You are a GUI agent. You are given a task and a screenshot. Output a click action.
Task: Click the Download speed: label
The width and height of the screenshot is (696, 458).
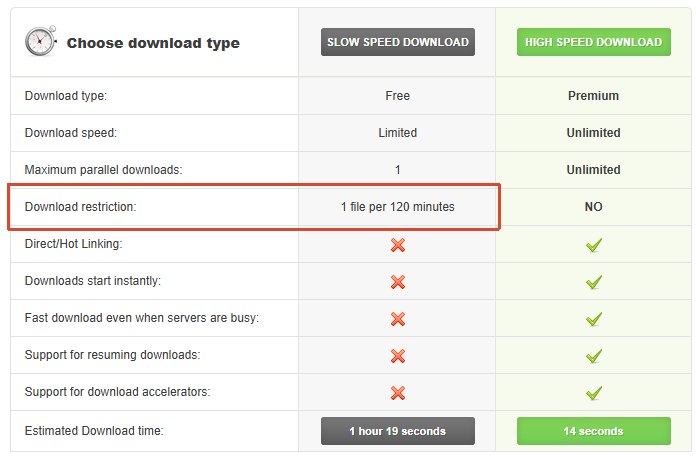71,133
